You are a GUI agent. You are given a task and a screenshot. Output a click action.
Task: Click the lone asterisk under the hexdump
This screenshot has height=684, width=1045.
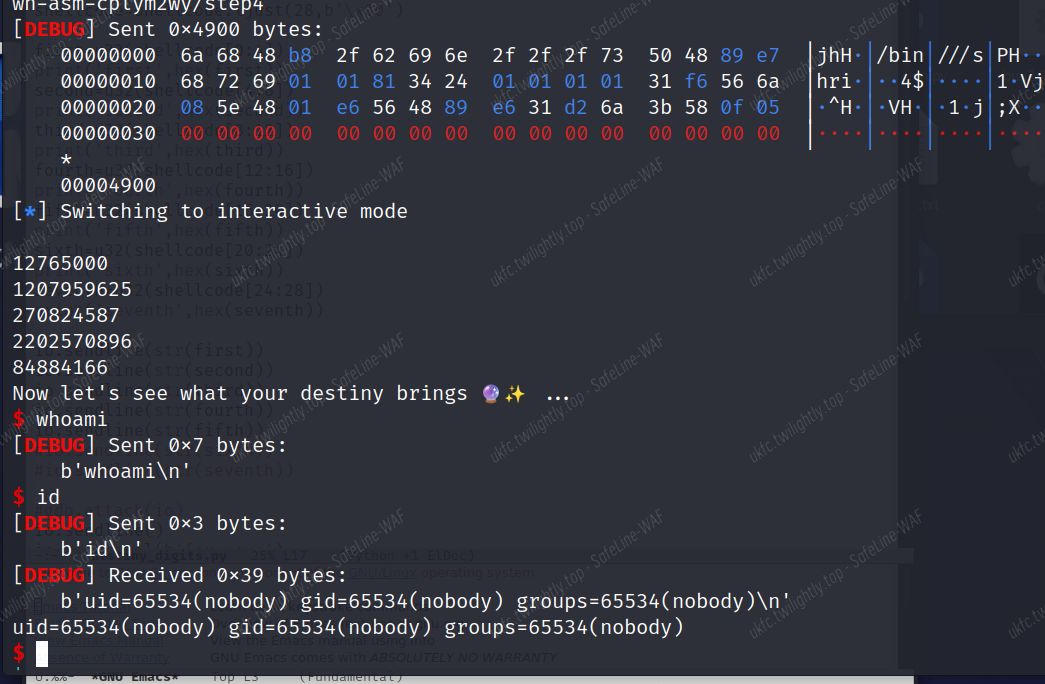[66, 159]
